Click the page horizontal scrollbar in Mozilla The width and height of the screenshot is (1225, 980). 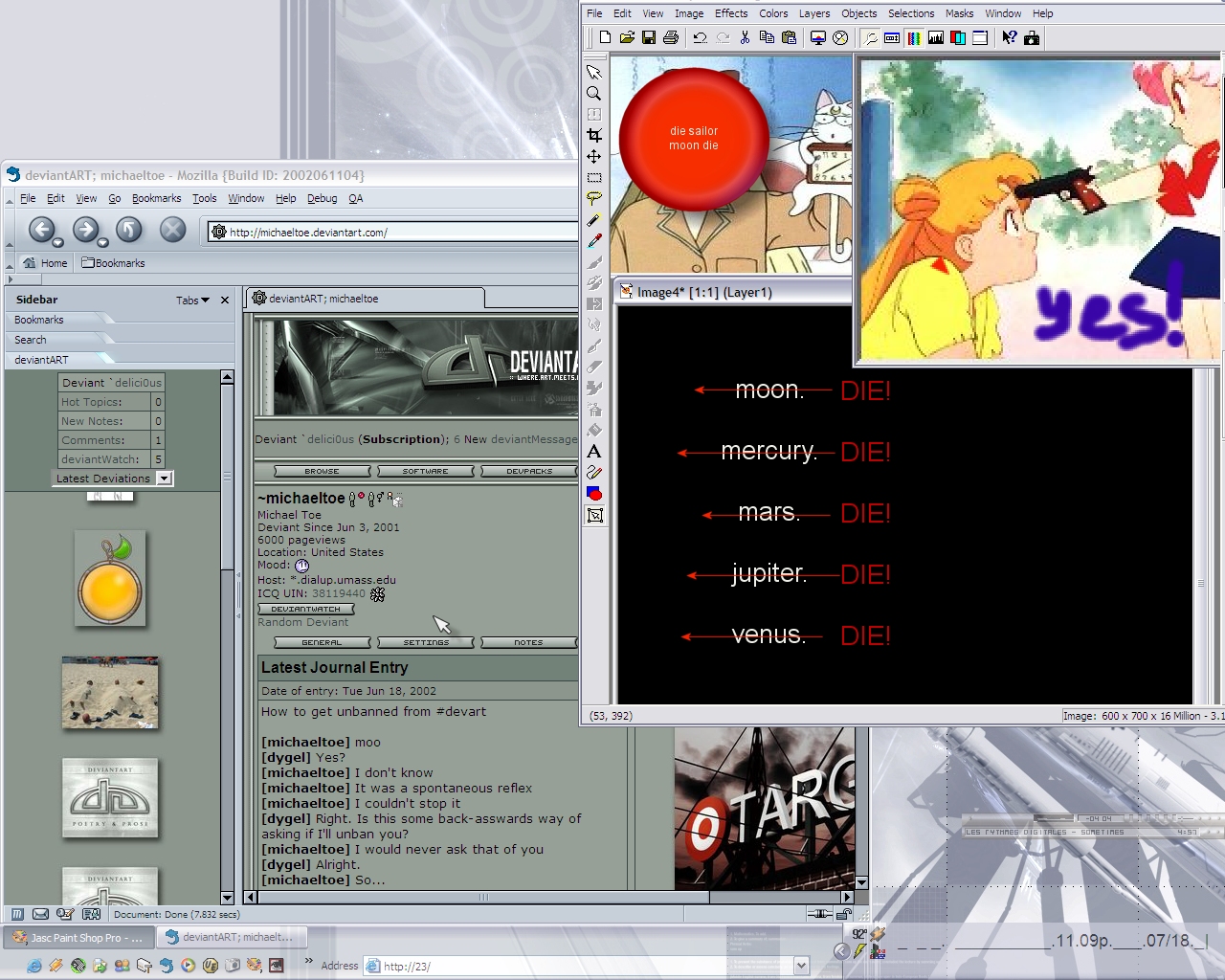click(548, 897)
